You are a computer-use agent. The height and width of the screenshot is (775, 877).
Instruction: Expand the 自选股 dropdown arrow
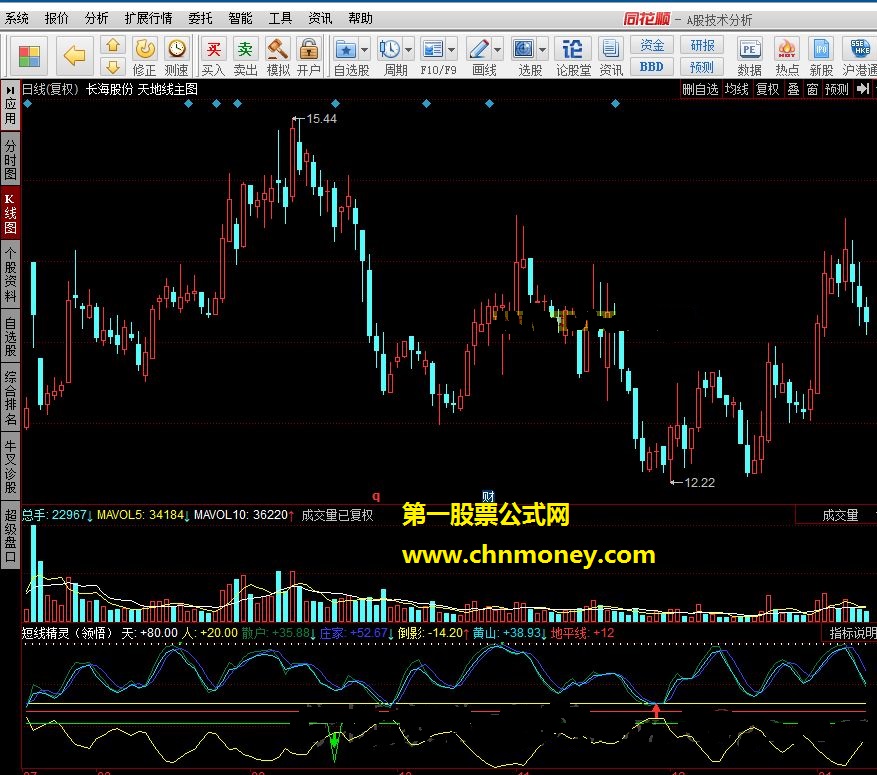(x=364, y=50)
